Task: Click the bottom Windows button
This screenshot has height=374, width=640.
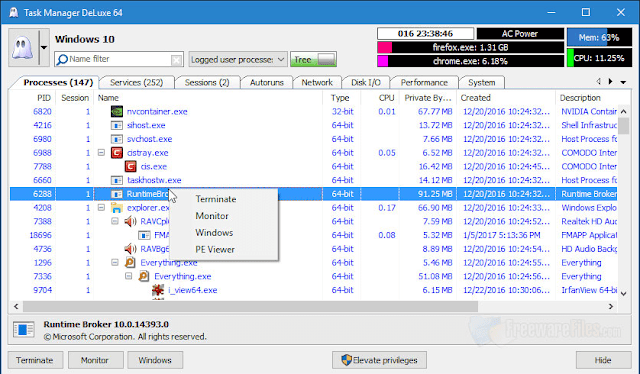Action: (x=155, y=360)
